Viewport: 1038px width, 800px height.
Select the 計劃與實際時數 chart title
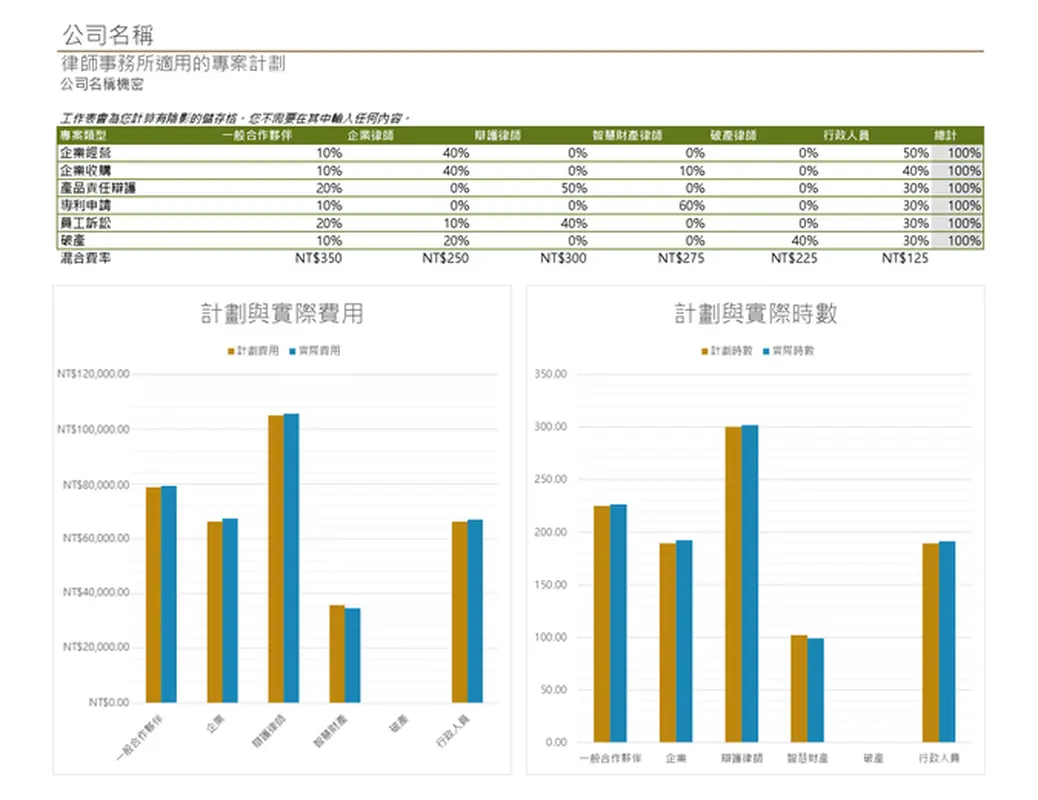755,314
